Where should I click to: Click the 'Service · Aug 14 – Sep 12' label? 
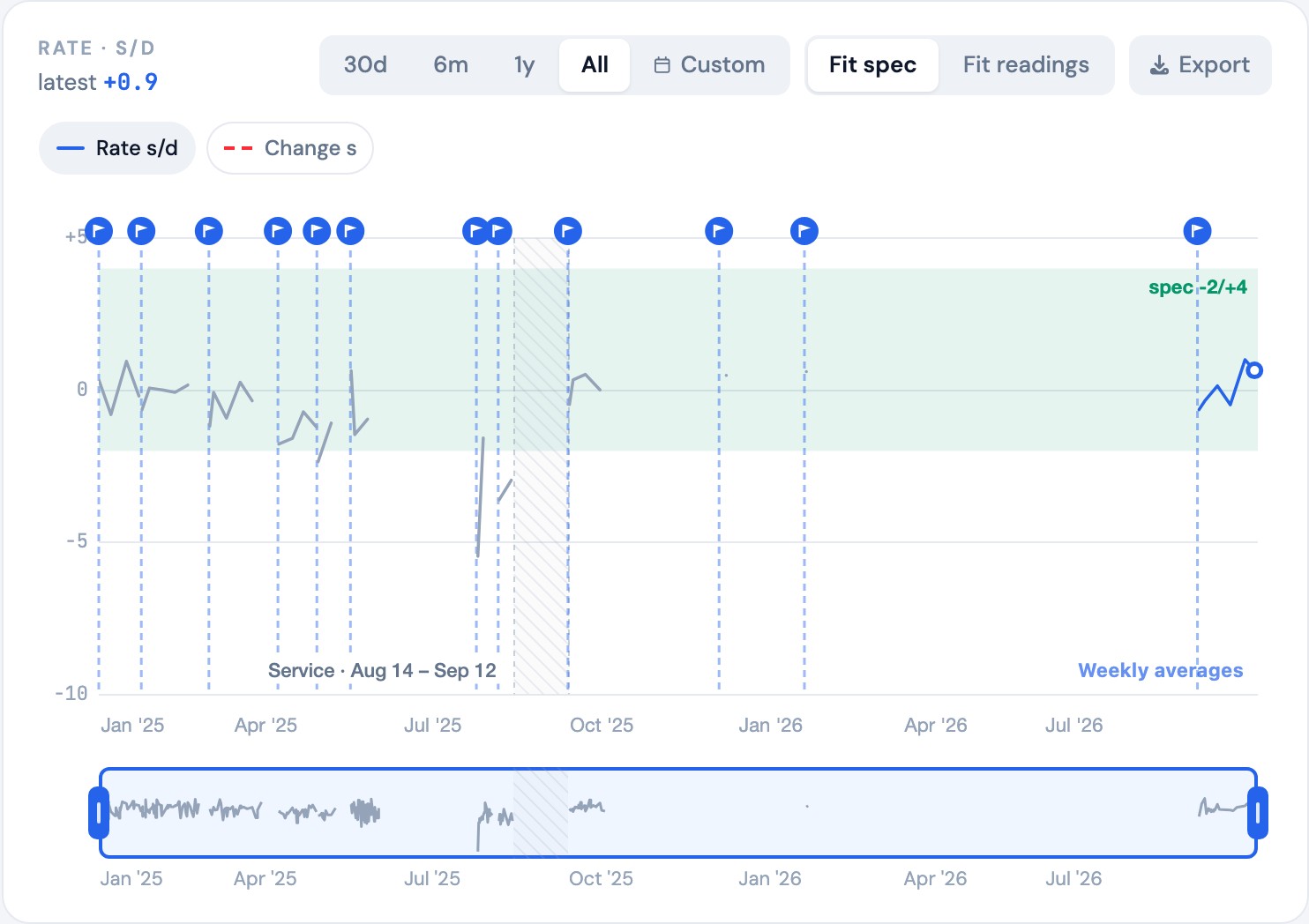point(382,670)
